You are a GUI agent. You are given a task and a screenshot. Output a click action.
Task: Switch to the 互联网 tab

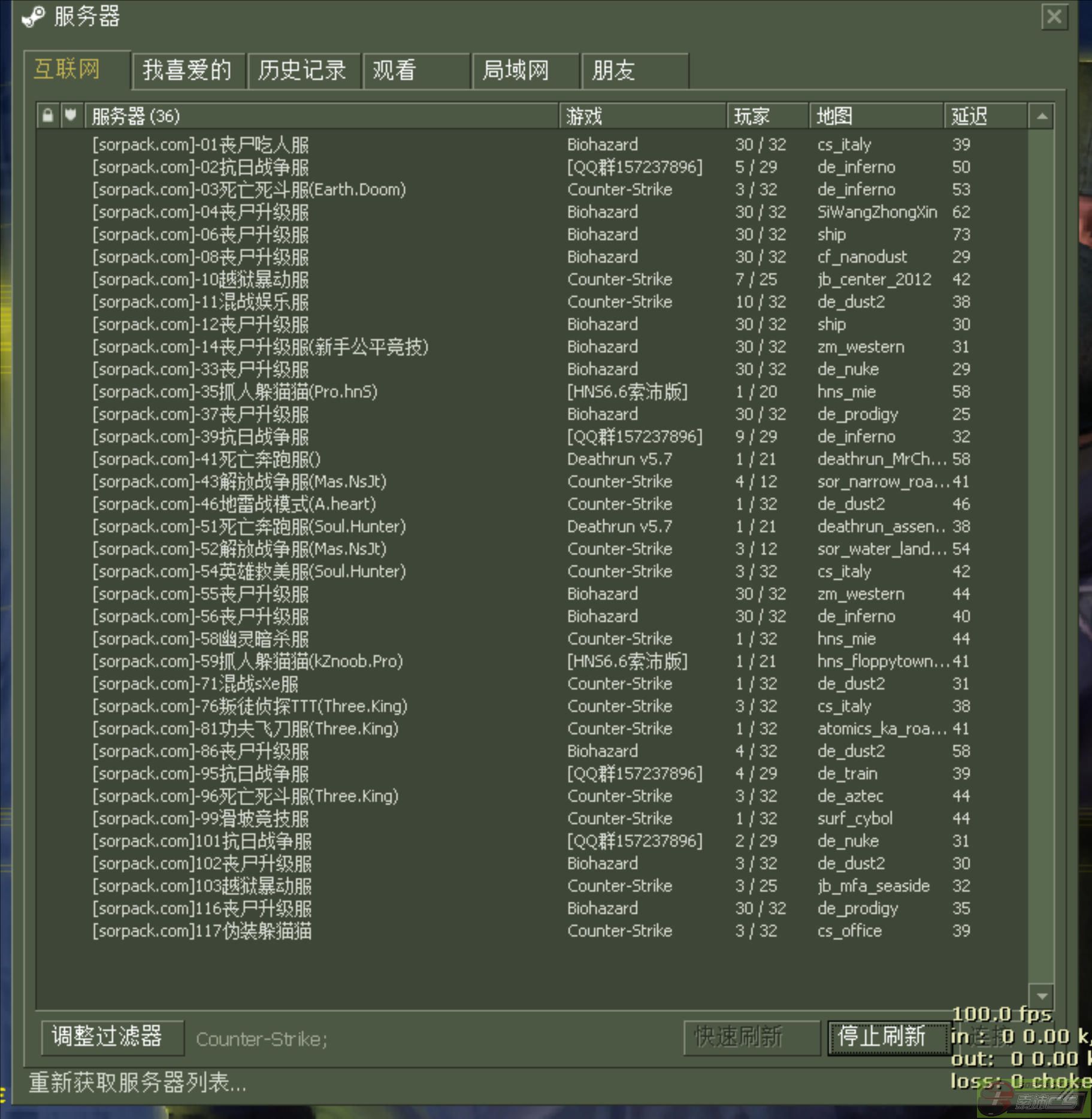click(77, 69)
